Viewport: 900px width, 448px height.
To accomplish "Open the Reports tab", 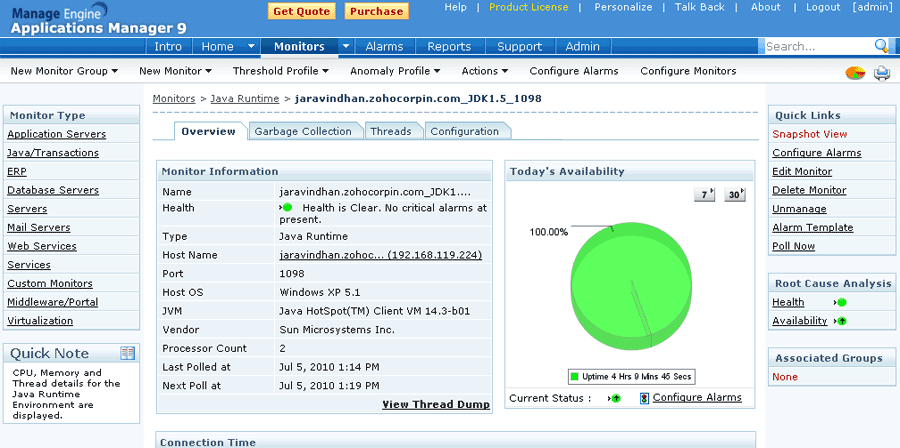I will point(449,46).
